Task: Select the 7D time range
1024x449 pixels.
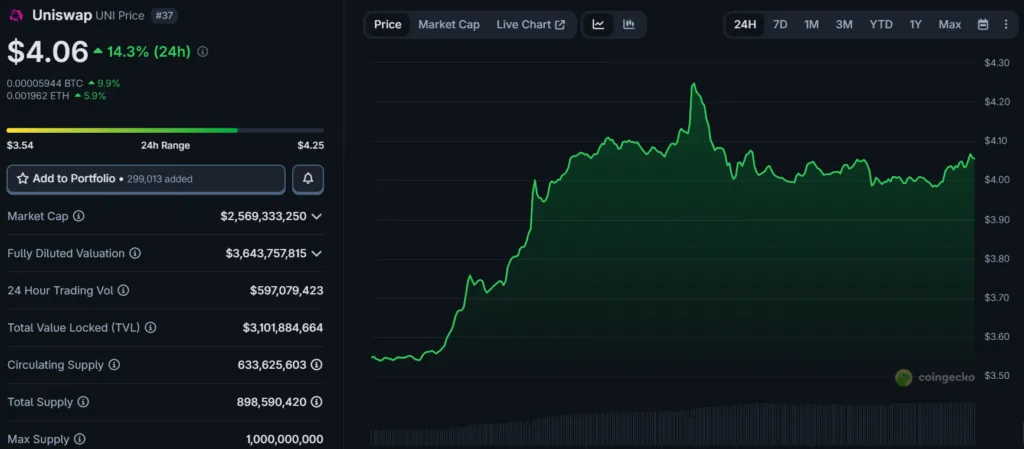Action: (x=780, y=25)
